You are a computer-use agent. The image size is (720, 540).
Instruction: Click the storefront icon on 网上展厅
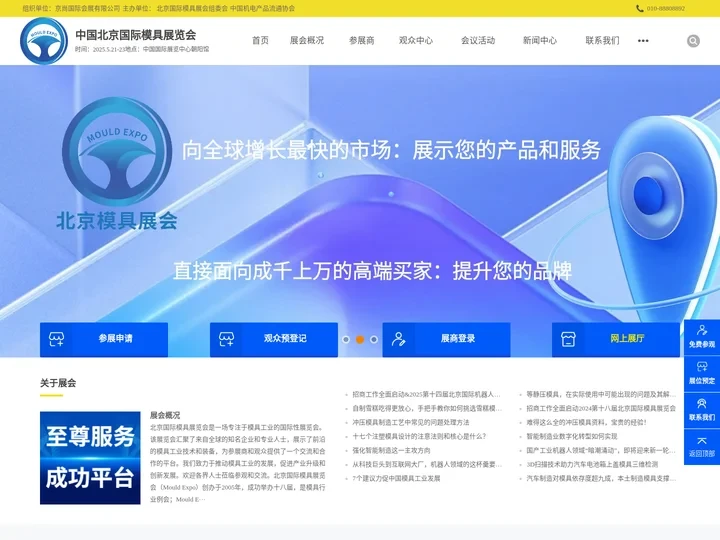coord(568,339)
